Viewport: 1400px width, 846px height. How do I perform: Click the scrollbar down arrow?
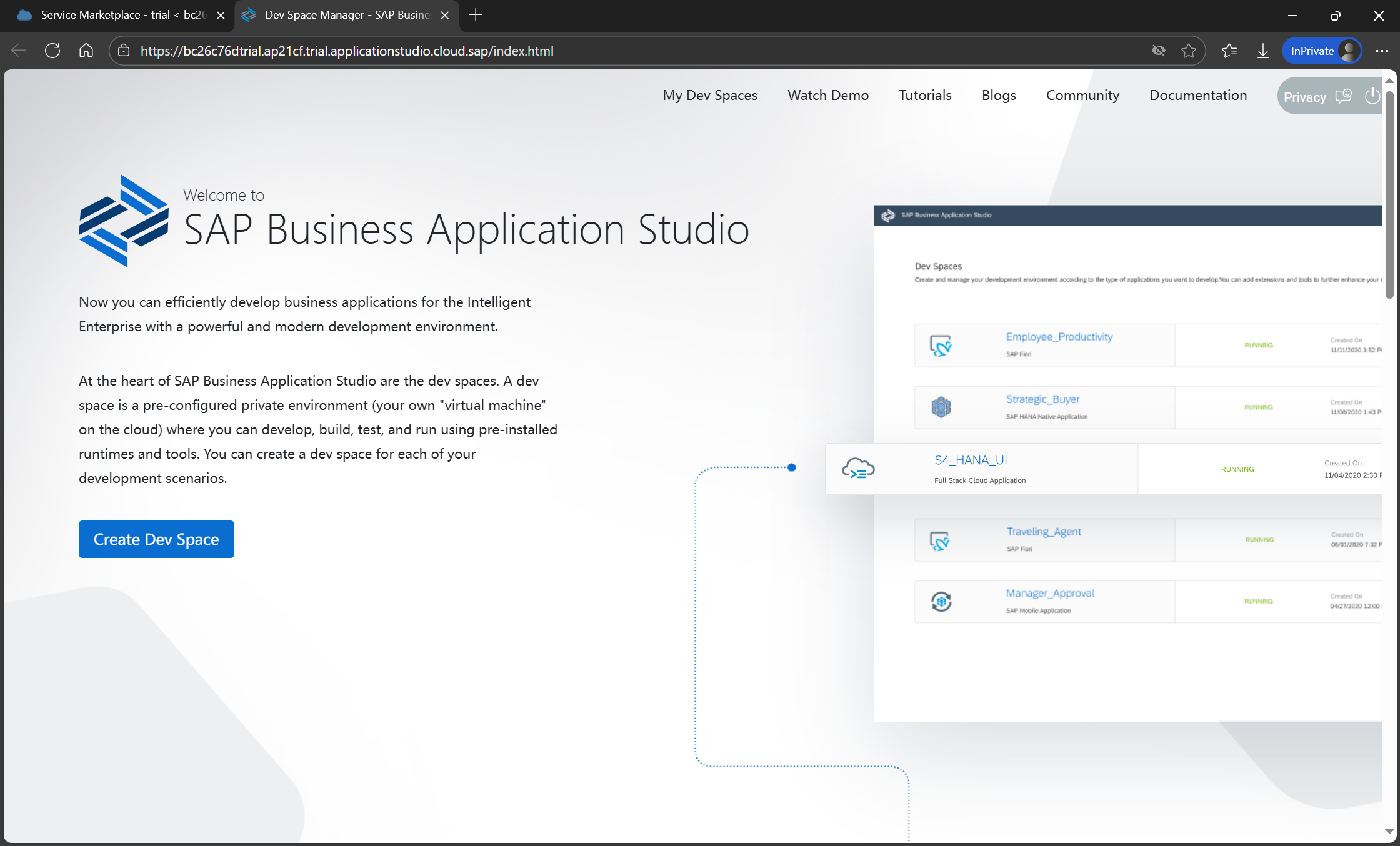[1389, 831]
